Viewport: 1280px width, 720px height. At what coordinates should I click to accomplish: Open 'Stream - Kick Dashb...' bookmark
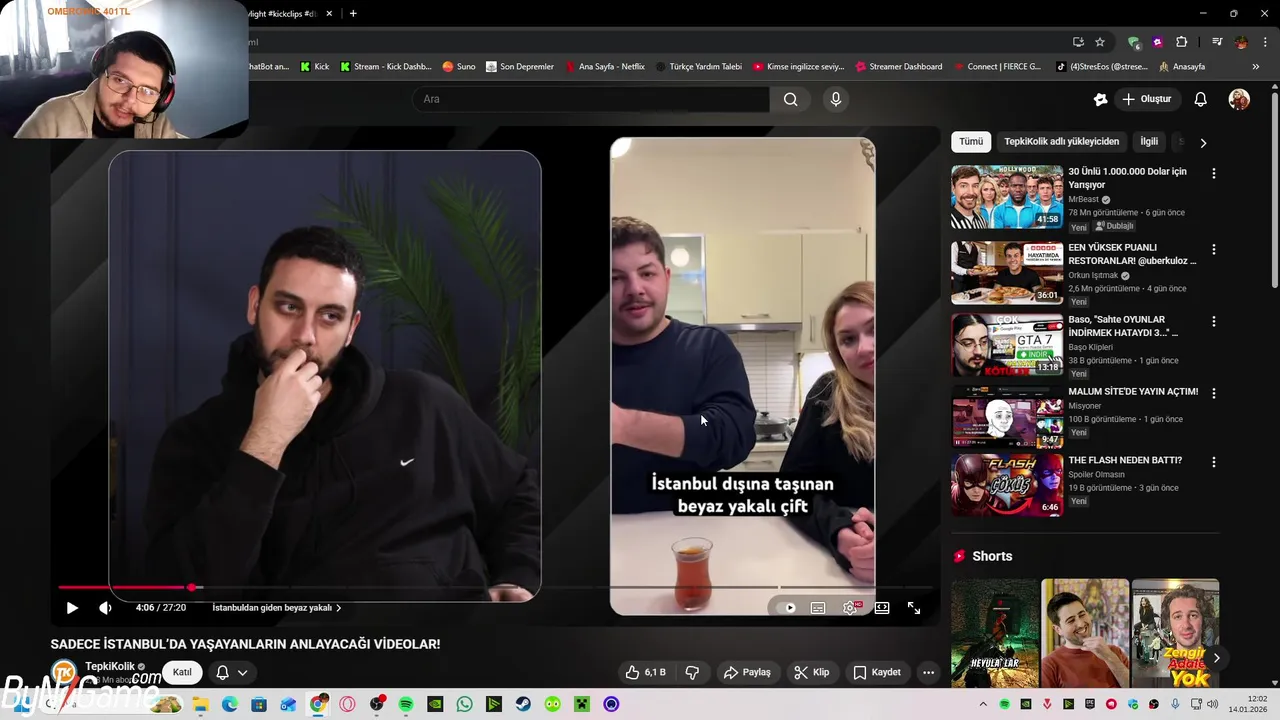pyautogui.click(x=385, y=66)
